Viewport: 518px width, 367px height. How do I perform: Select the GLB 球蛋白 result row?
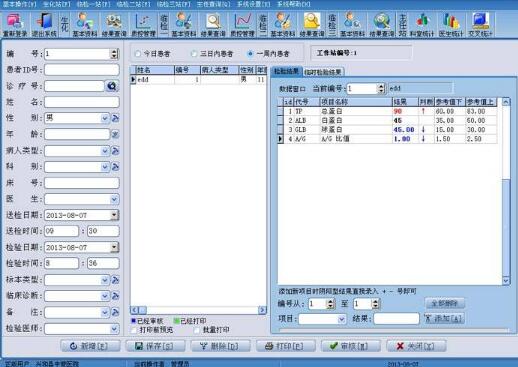pos(387,130)
